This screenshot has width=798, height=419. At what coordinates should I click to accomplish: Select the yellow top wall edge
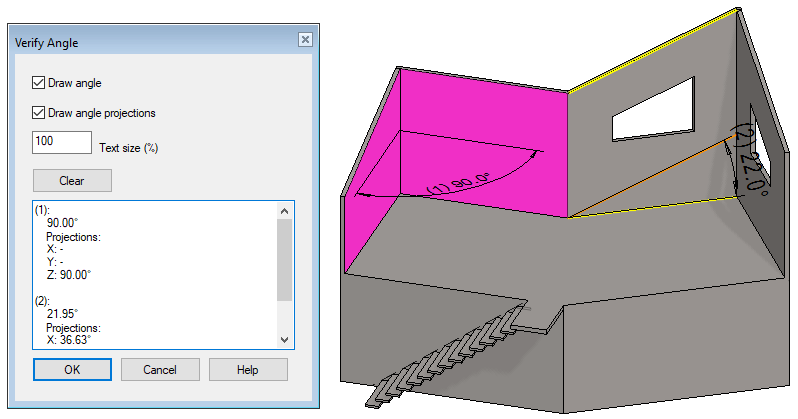point(653,50)
